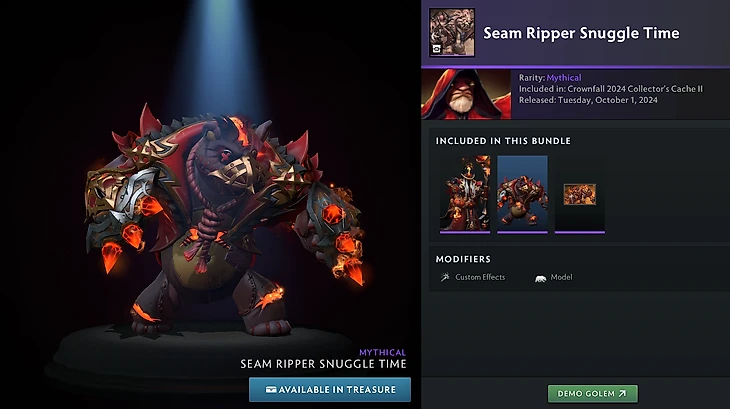This screenshot has width=730, height=409.
Task: Click the Model modifier golem icon
Action: [540, 278]
